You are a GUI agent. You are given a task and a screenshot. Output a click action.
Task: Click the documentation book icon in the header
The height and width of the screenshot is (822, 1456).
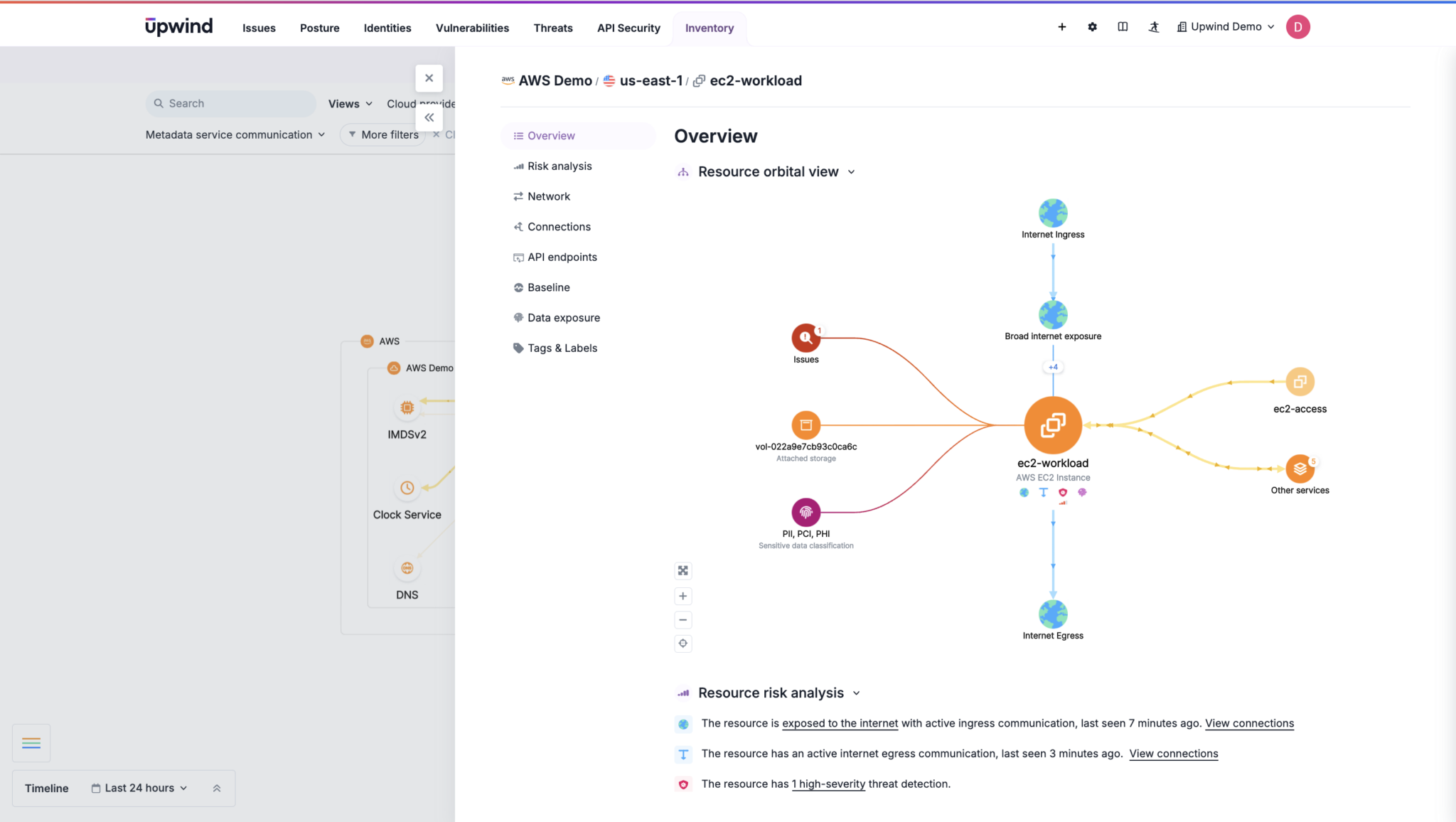[x=1123, y=26]
